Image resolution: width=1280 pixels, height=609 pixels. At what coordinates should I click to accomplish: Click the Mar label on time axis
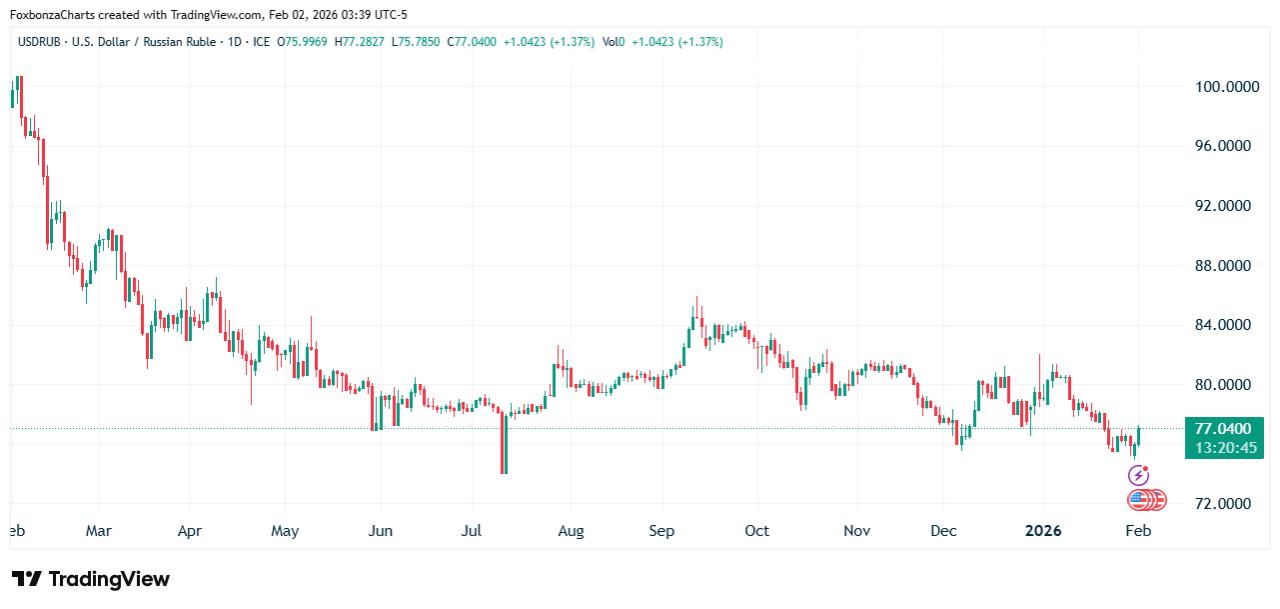pyautogui.click(x=98, y=531)
